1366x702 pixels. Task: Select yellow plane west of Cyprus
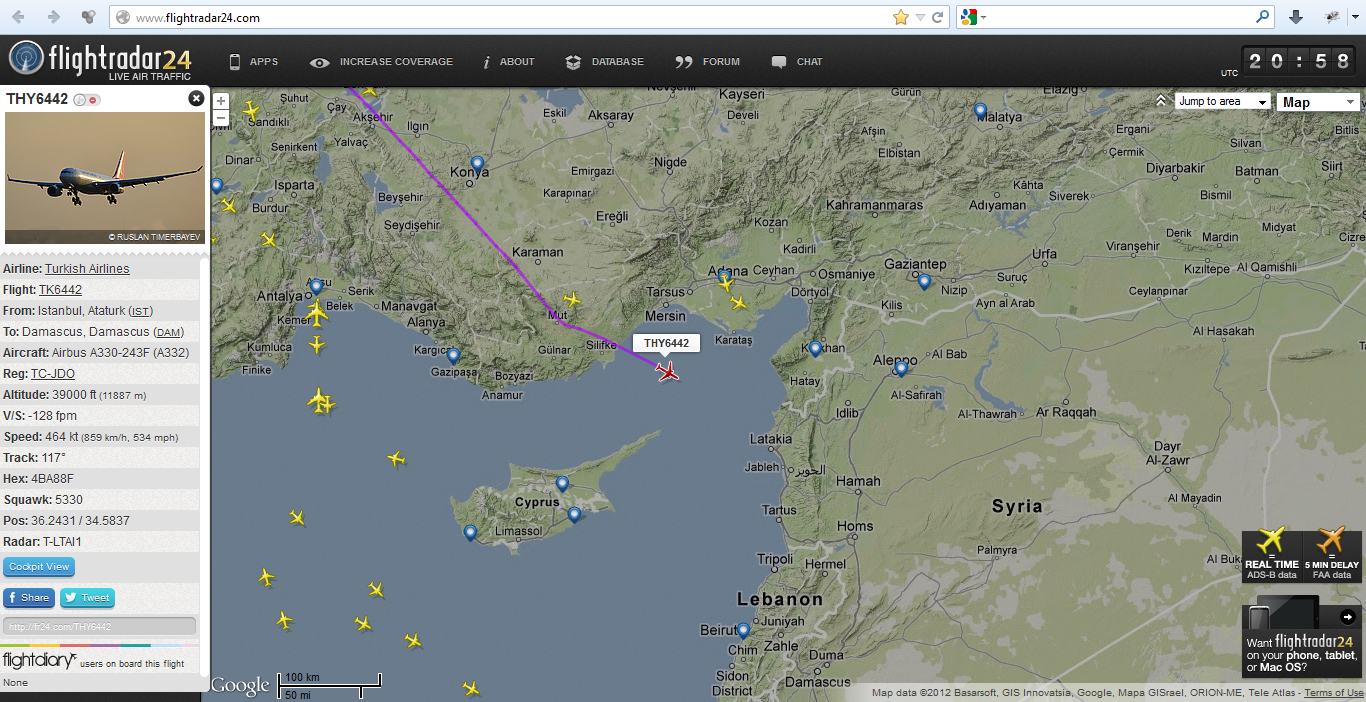[396, 459]
